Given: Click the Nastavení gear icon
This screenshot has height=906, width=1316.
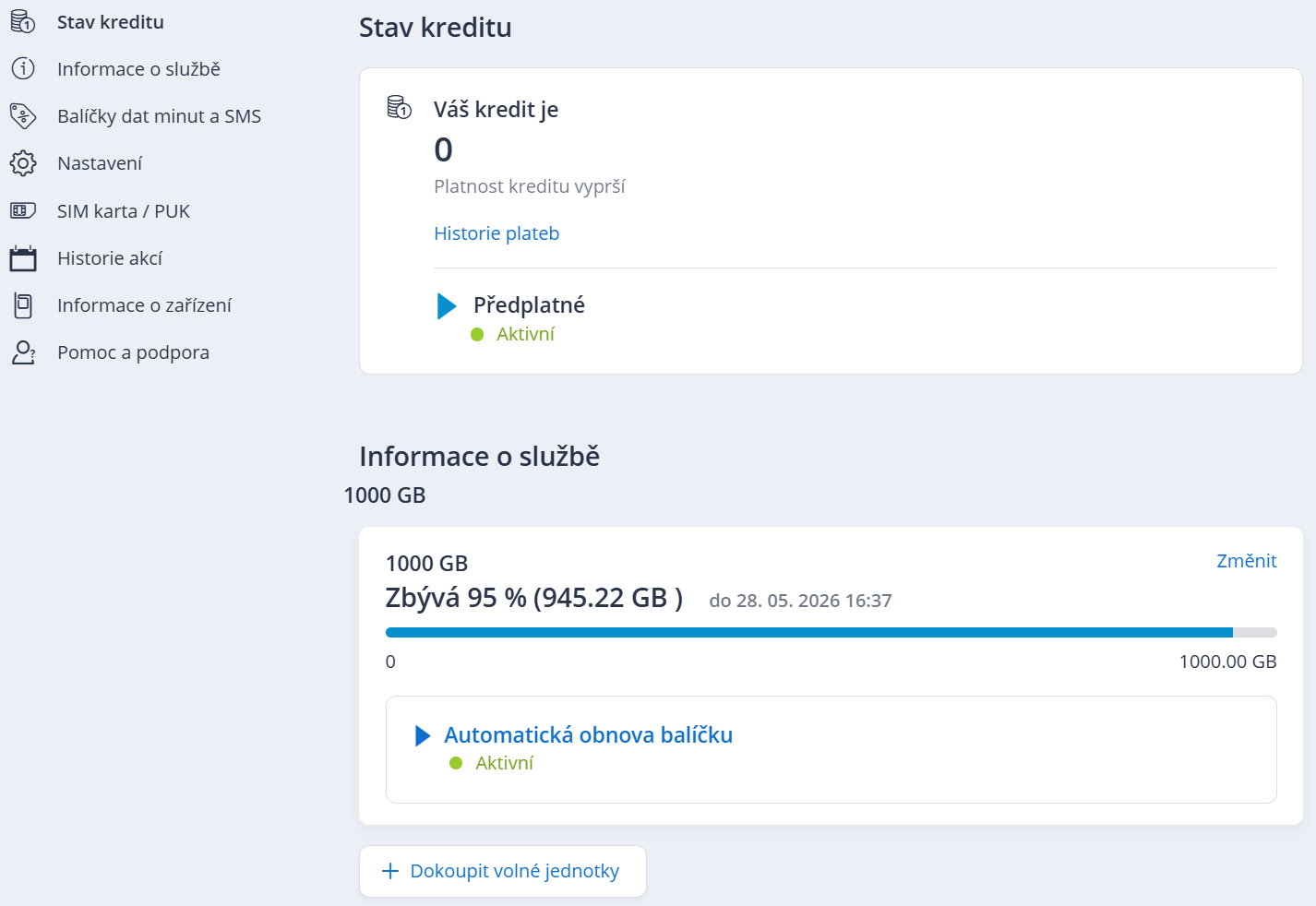Looking at the screenshot, I should [x=23, y=163].
